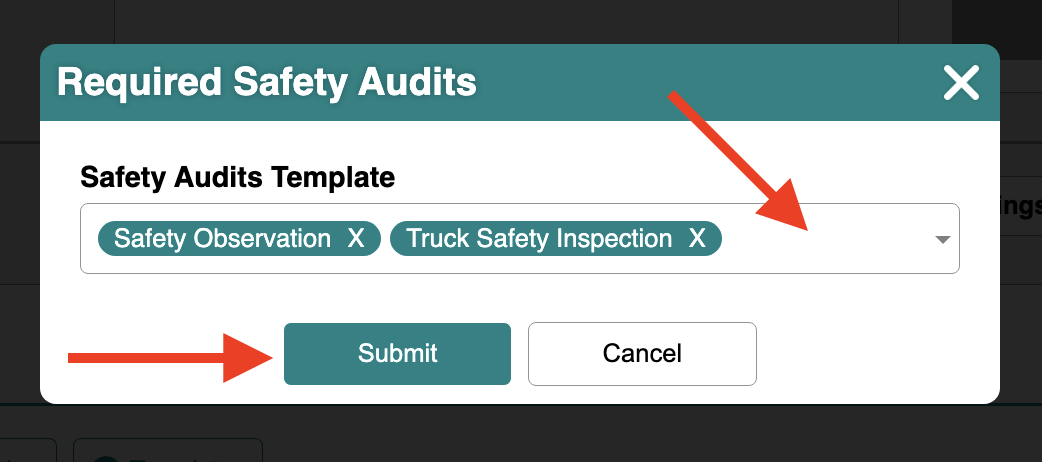The image size is (1042, 462).
Task: Open the Safety Audits Template dropdown arrow
Action: (942, 239)
